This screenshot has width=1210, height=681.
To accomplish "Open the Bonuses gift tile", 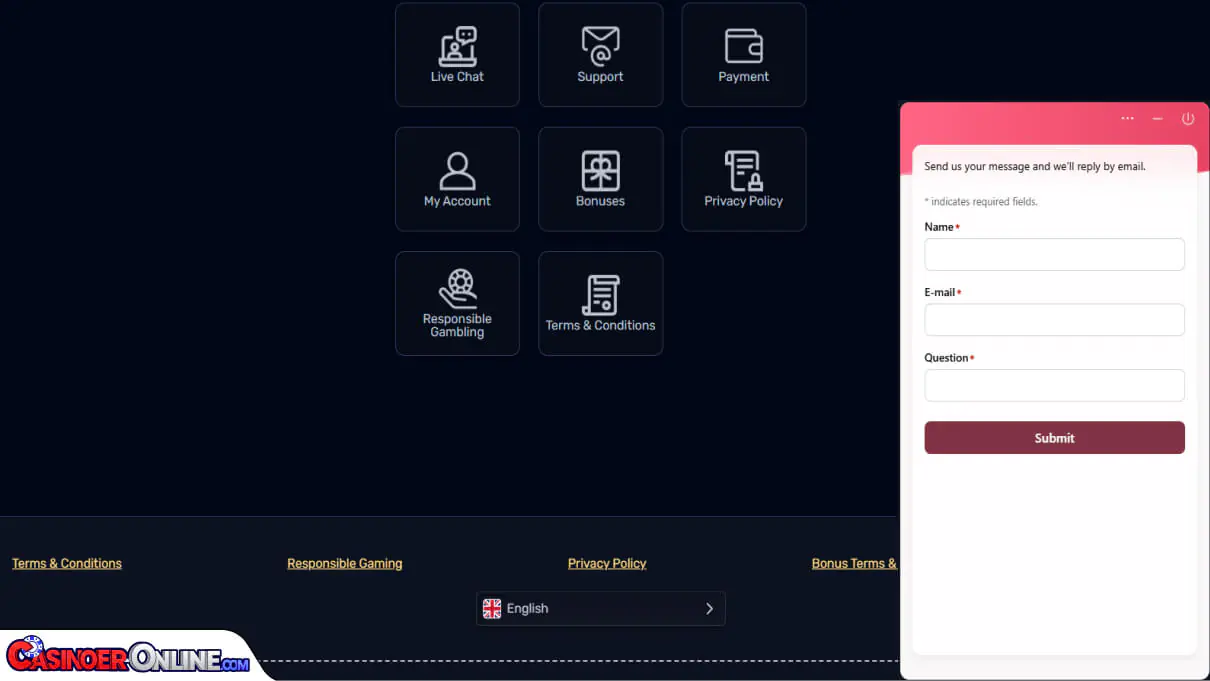I will pyautogui.click(x=600, y=179).
